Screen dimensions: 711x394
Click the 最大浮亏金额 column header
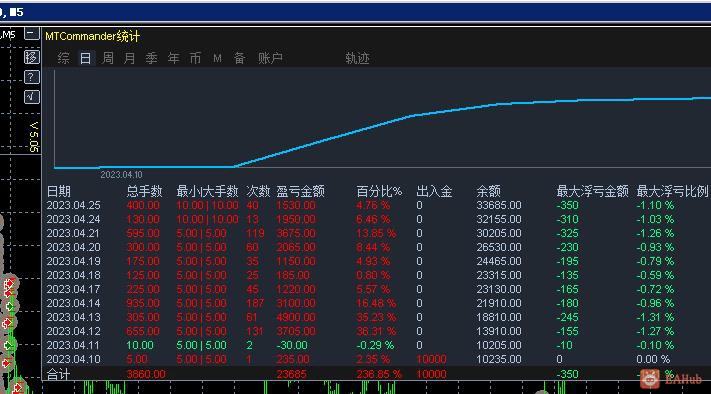[x=593, y=191]
